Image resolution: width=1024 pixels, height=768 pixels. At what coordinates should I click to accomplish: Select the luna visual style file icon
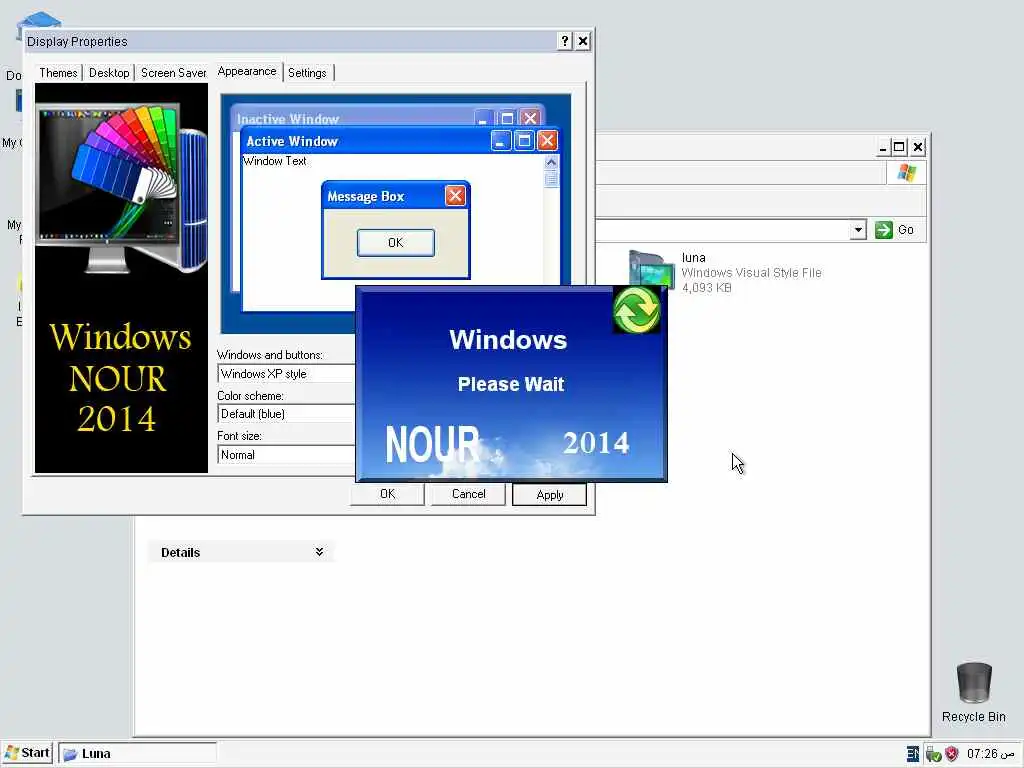pyautogui.click(x=650, y=270)
